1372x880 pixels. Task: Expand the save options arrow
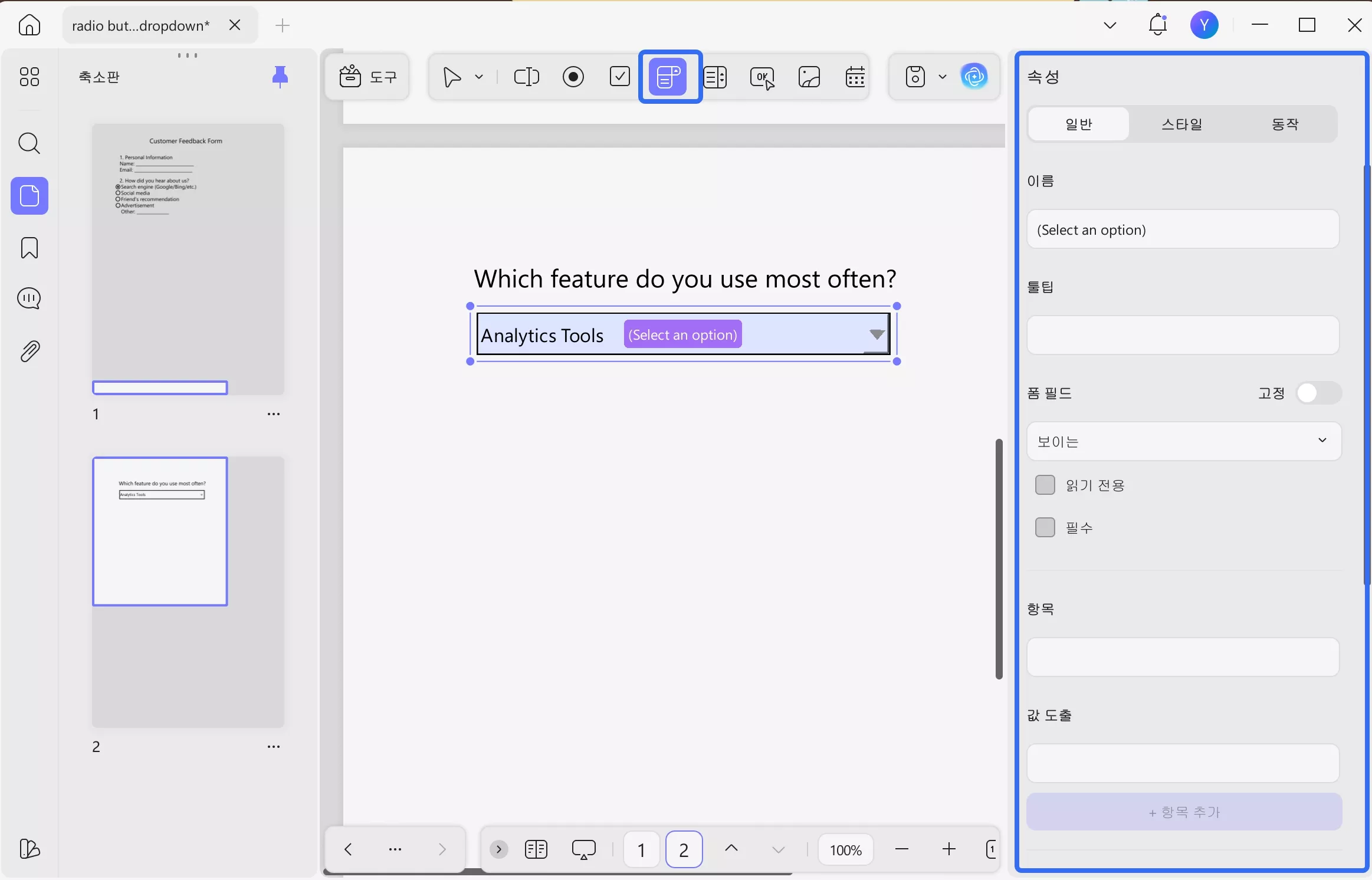click(943, 77)
